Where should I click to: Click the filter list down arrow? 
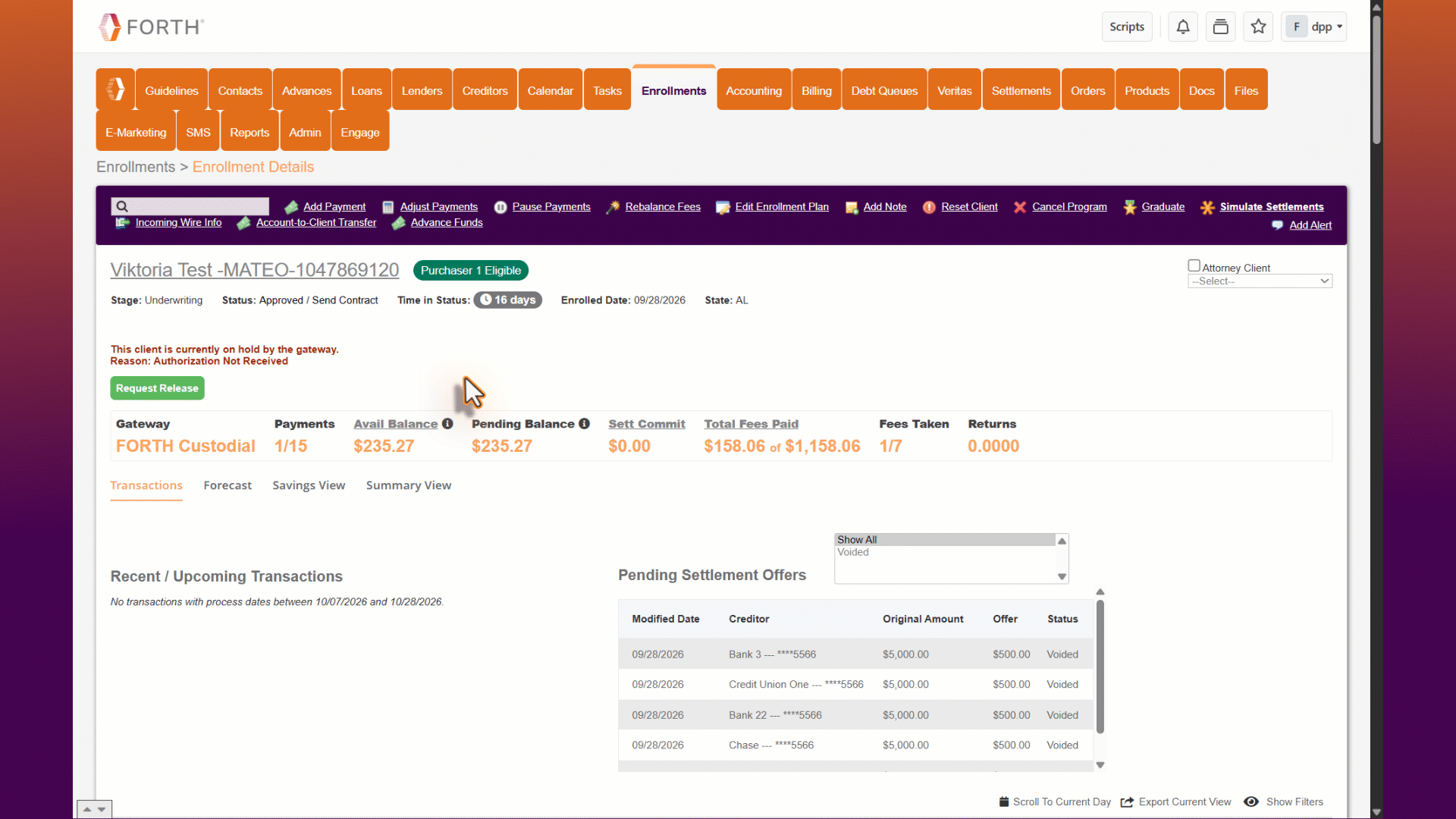point(1062,577)
